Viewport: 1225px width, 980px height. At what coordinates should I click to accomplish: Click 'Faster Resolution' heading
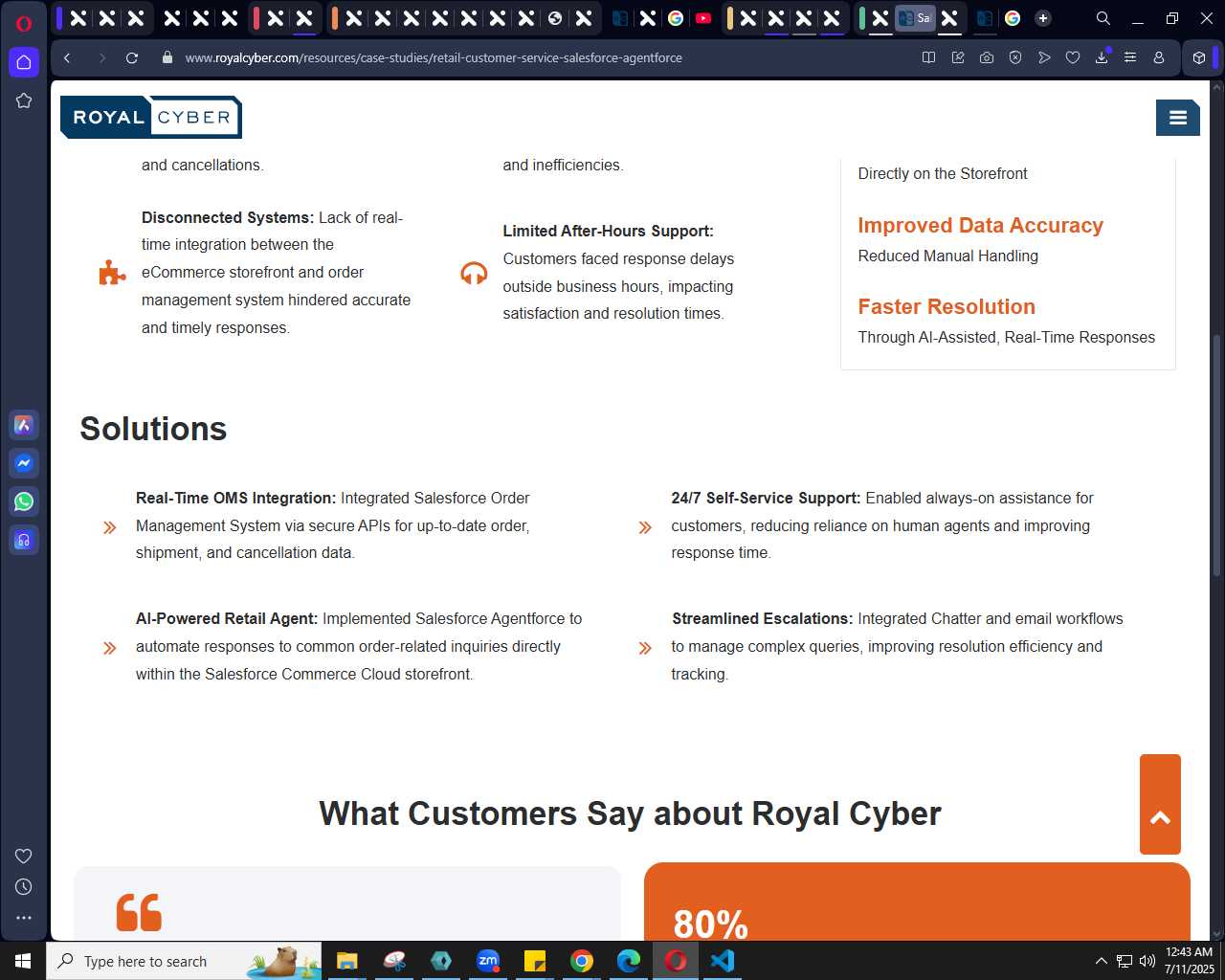(x=947, y=307)
